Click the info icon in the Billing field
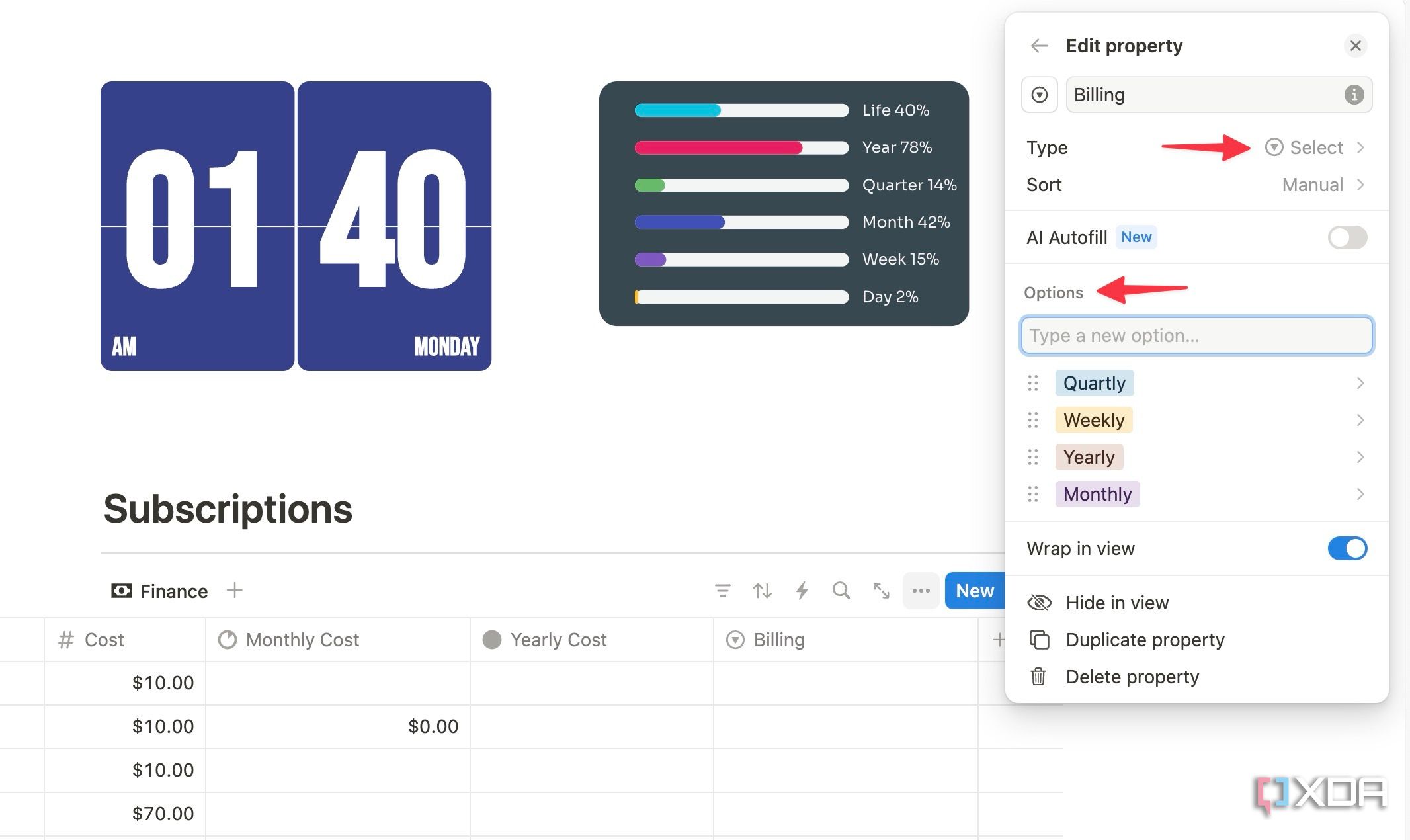Screen dimensions: 1410x840 (1354, 95)
